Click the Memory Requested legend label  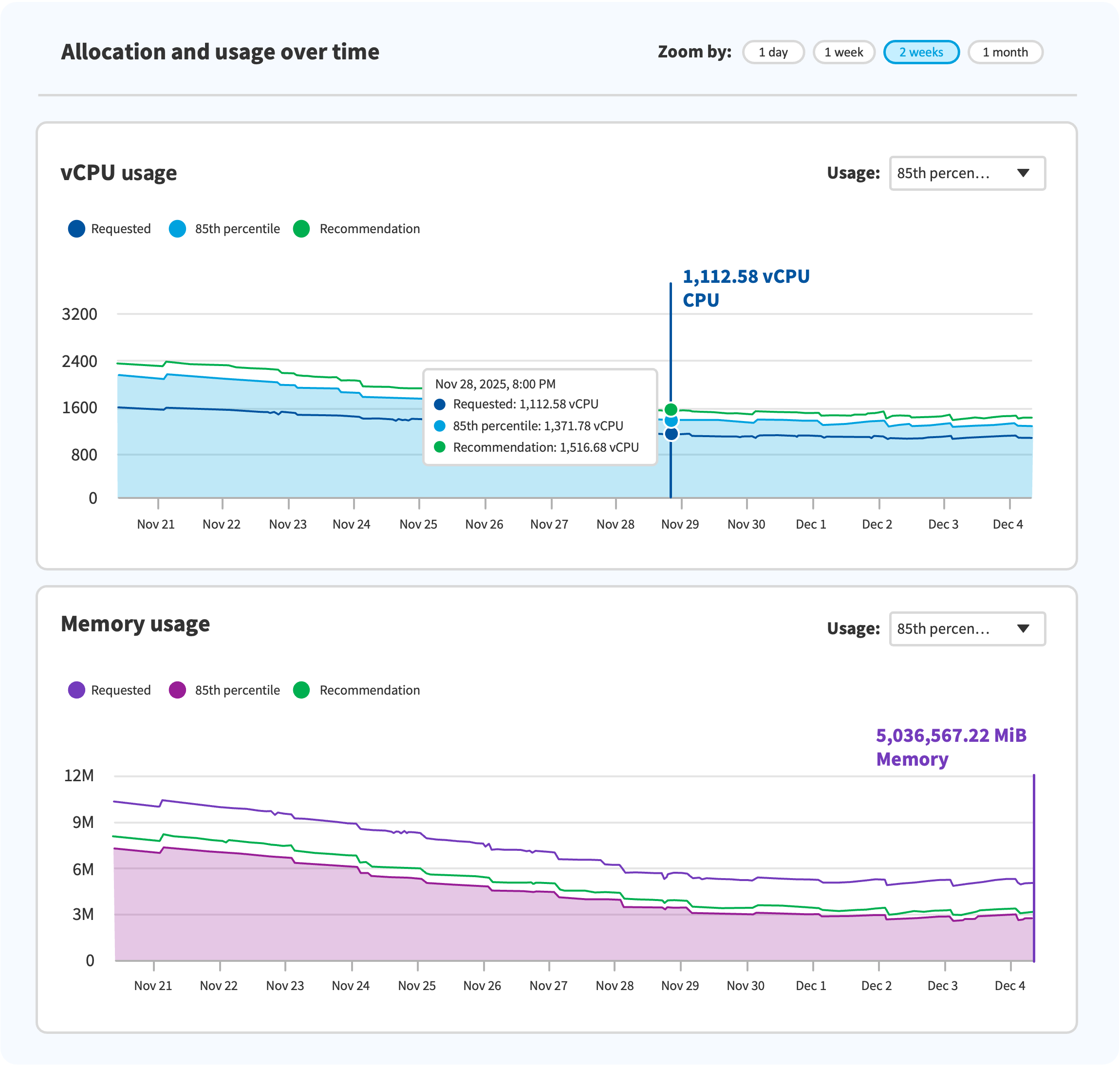121,690
